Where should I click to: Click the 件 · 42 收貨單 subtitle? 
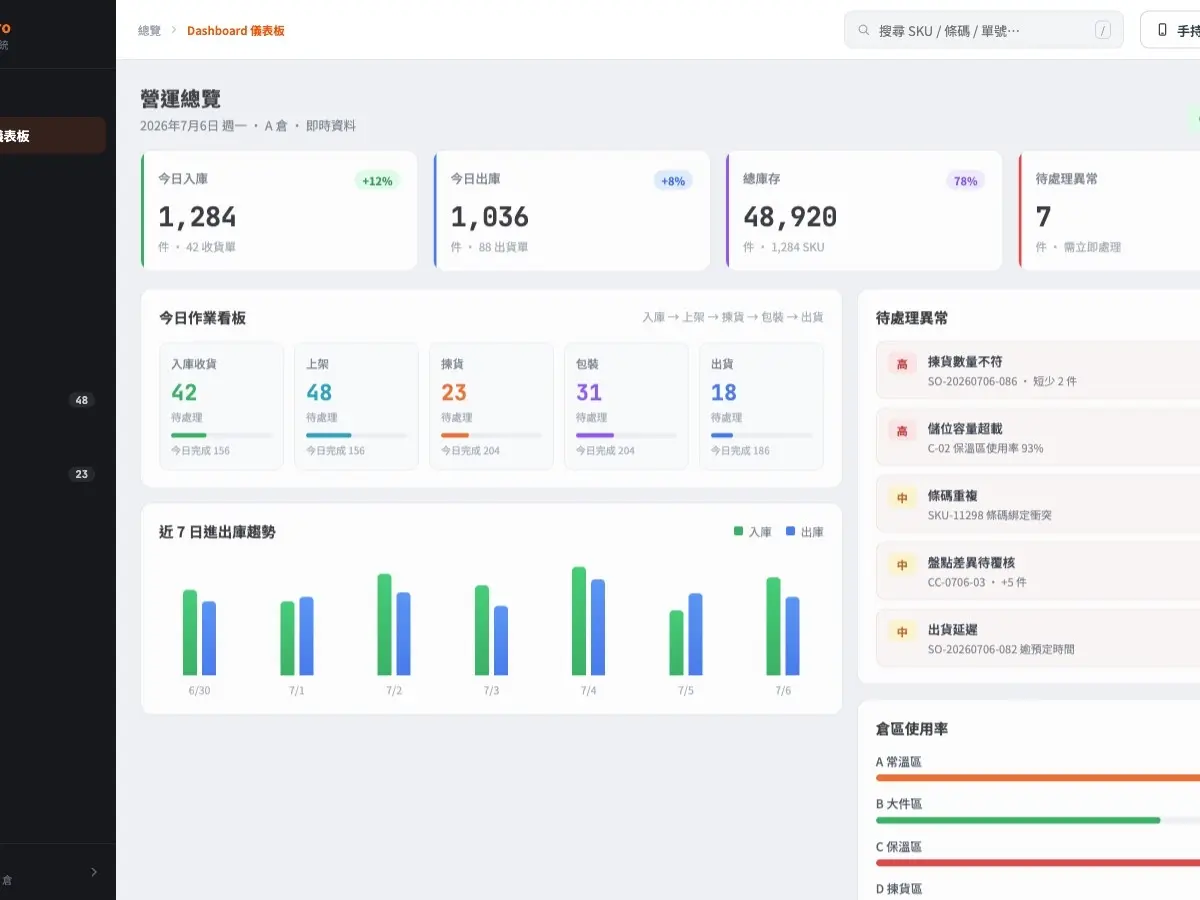coord(197,247)
